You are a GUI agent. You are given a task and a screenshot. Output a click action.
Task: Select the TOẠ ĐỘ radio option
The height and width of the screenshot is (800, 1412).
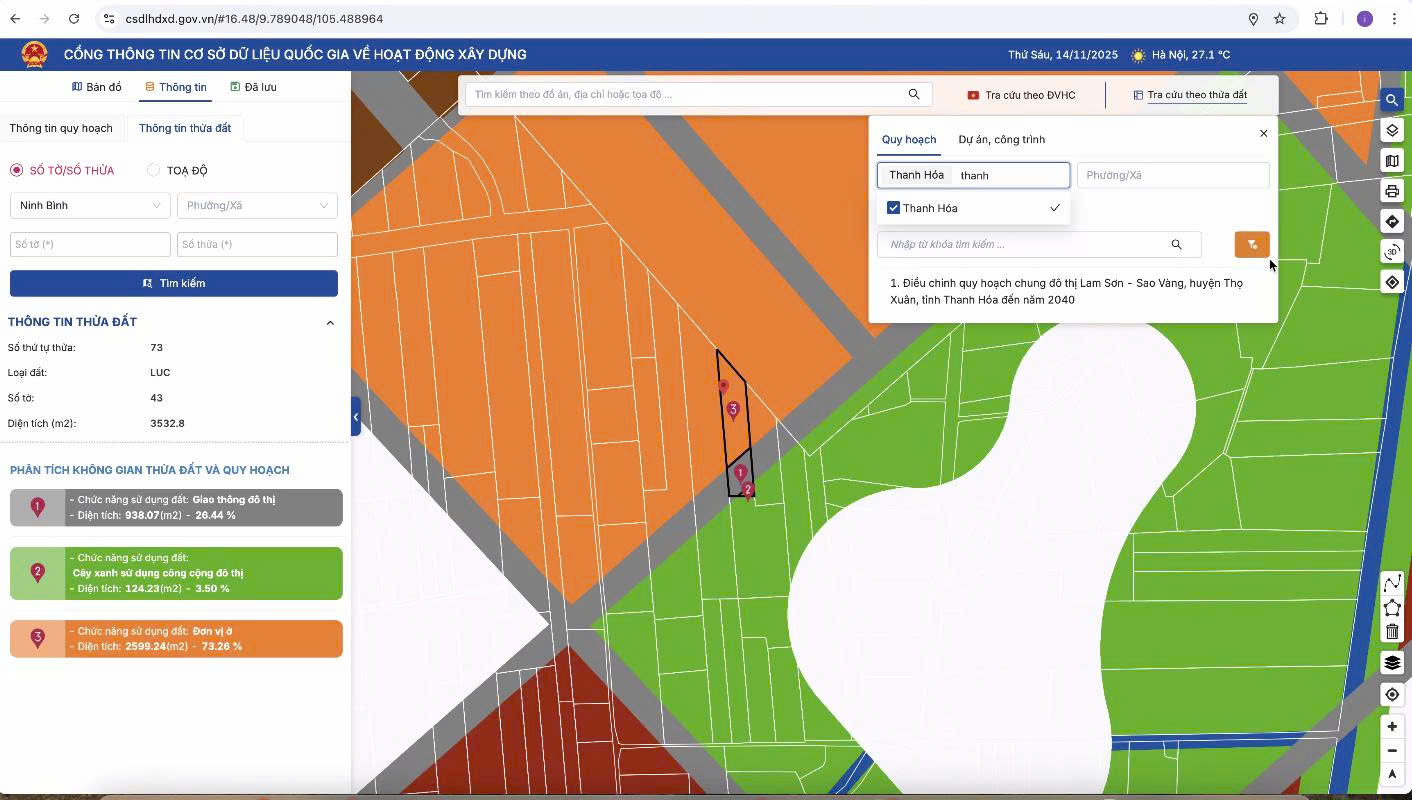(x=153, y=171)
